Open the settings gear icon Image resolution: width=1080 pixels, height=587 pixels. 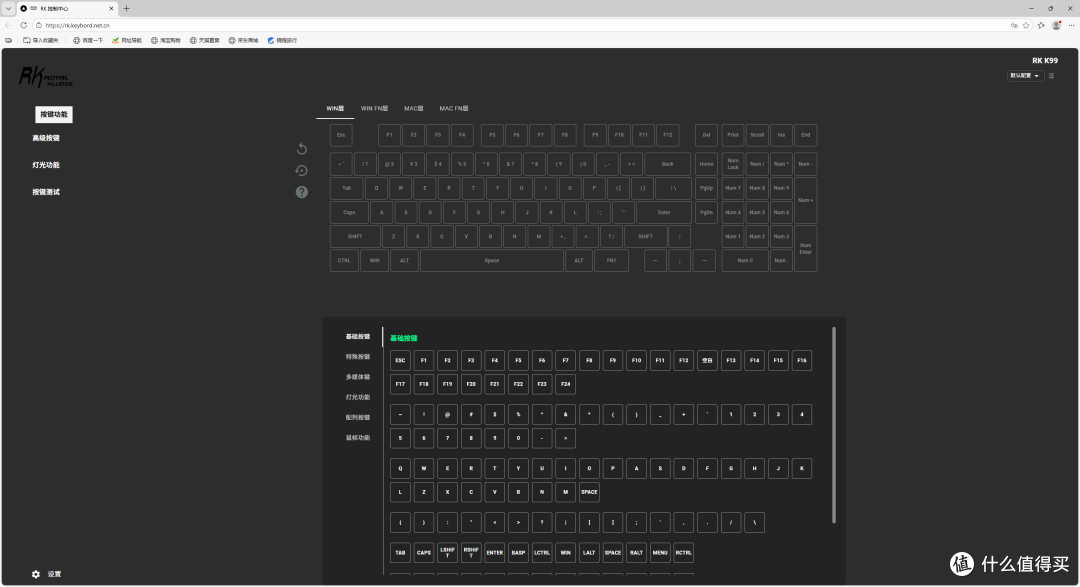click(x=36, y=574)
